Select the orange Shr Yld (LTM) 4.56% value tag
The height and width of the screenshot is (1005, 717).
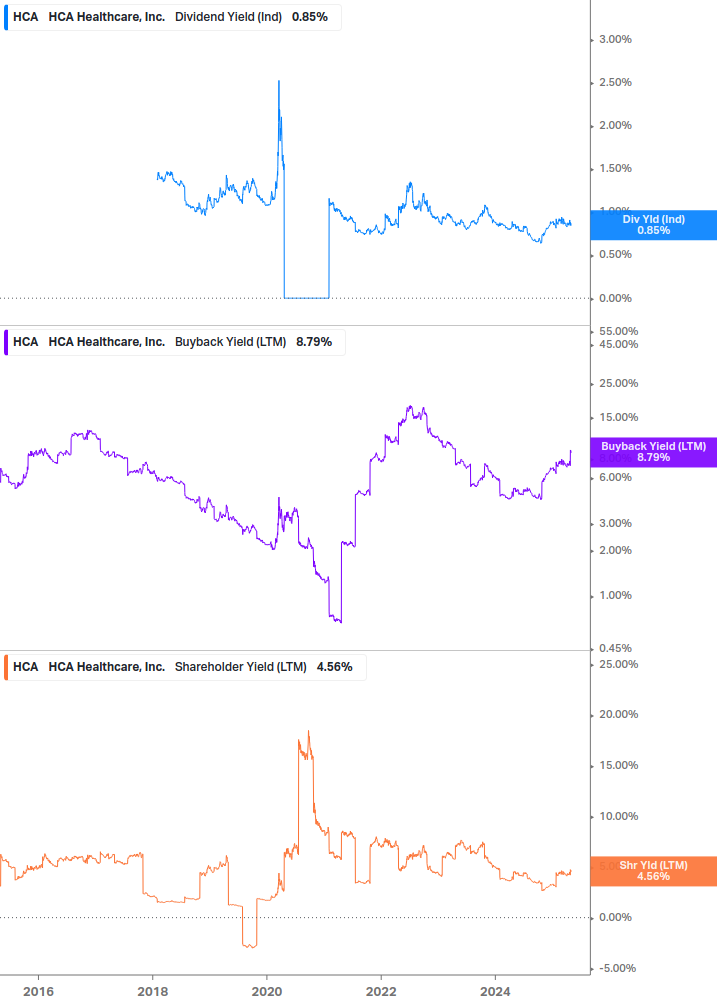654,871
